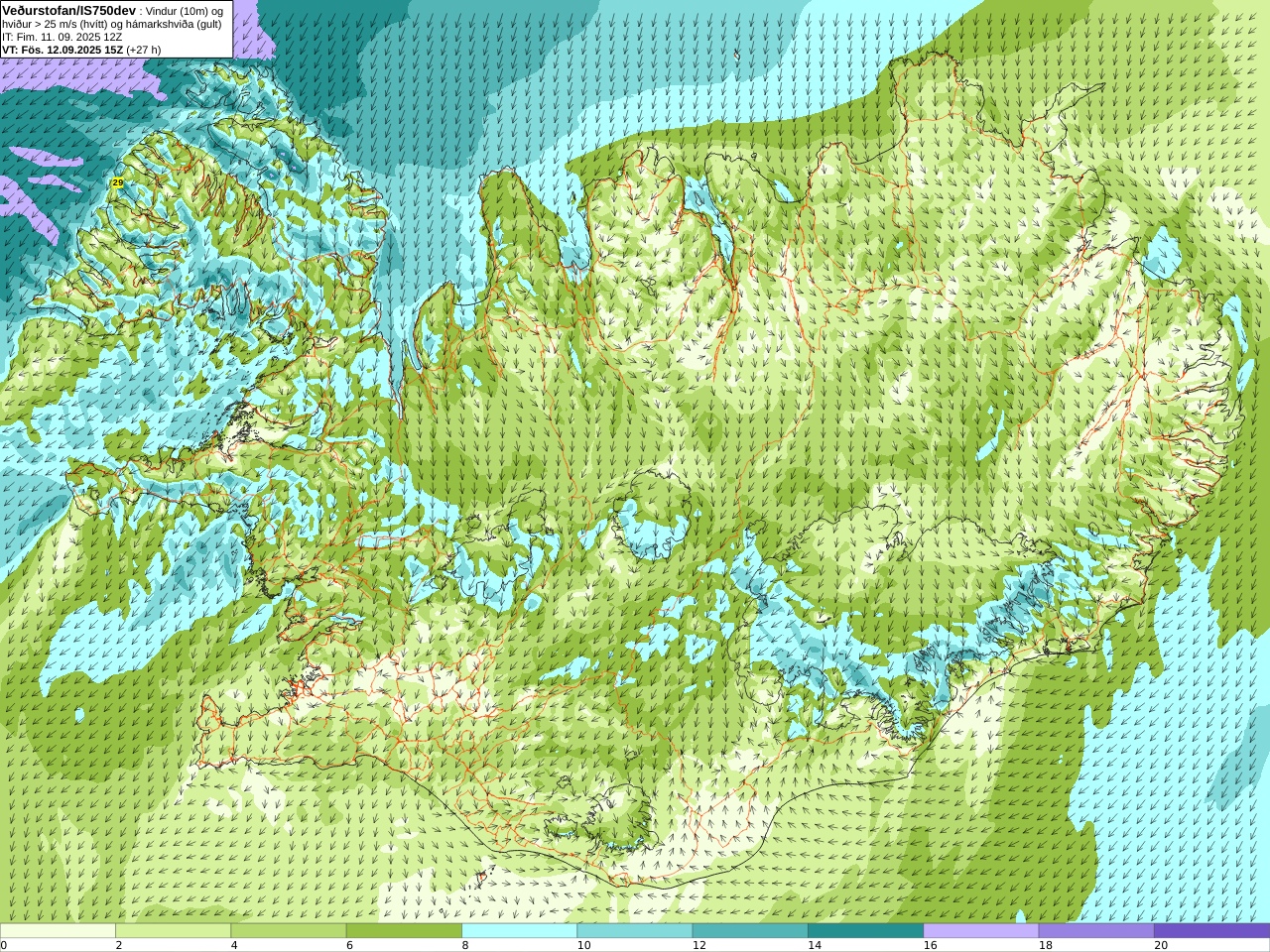Click the 'hviður > 25 m/s' description line
This screenshot has width=1270, height=952.
pos(111,24)
